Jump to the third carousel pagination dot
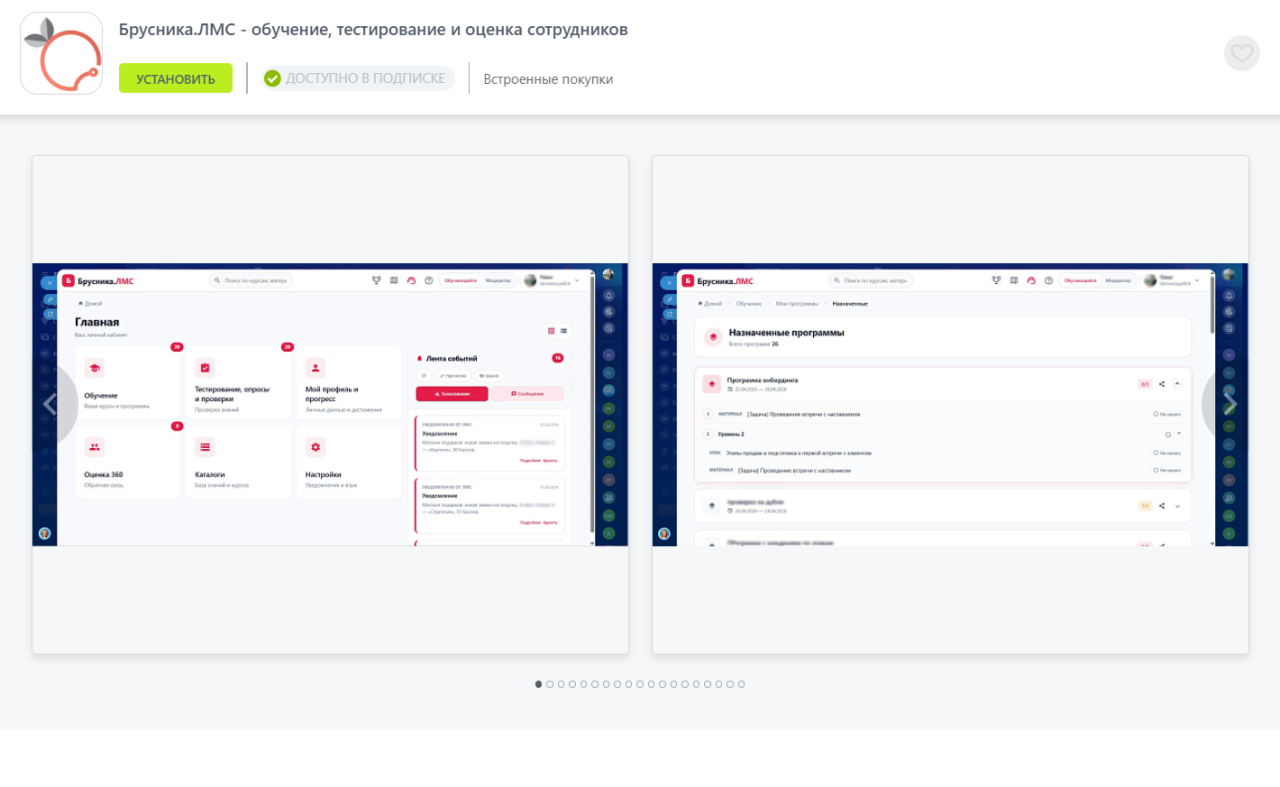 click(x=561, y=684)
